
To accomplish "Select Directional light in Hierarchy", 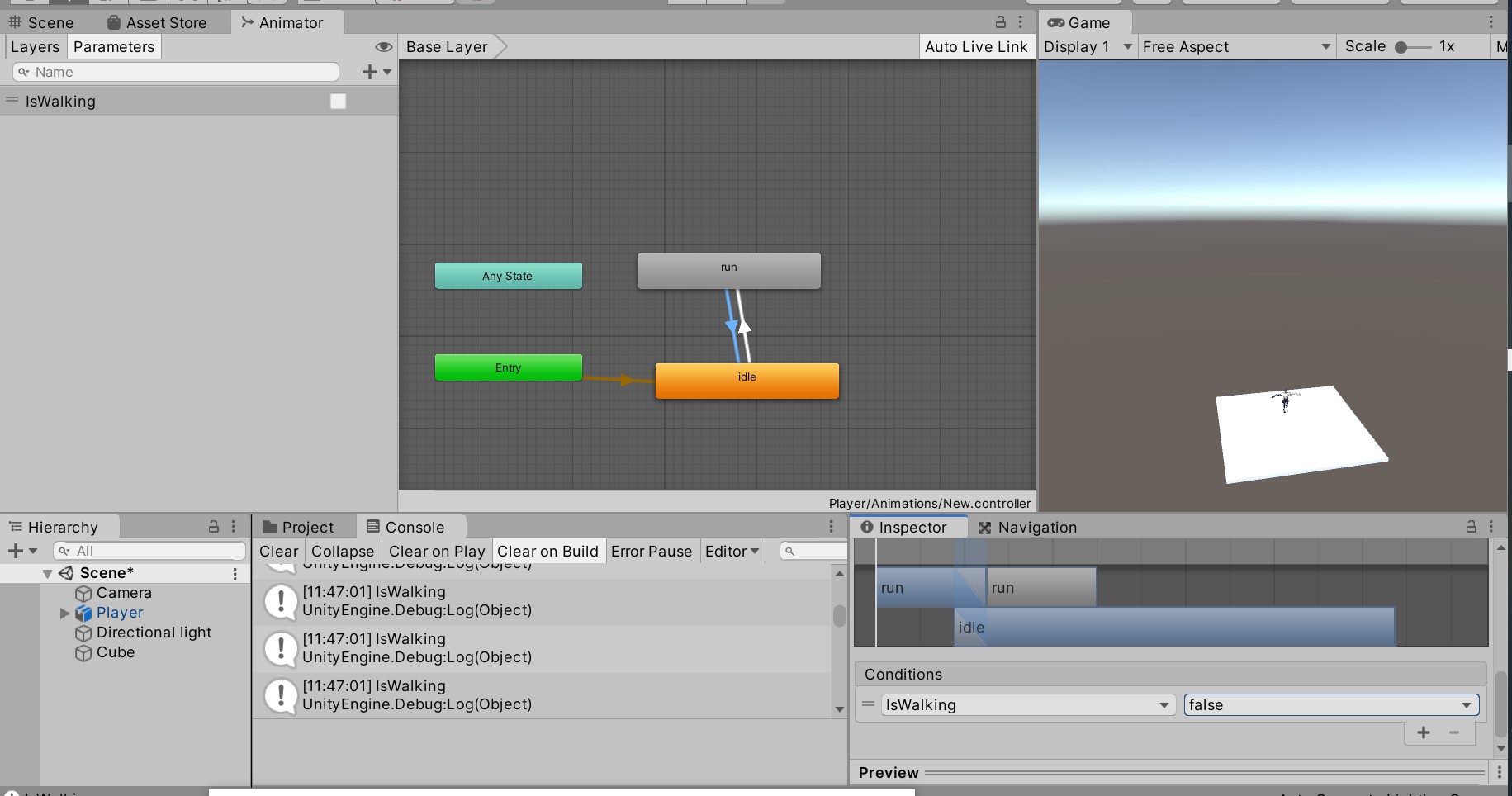I will (x=154, y=633).
